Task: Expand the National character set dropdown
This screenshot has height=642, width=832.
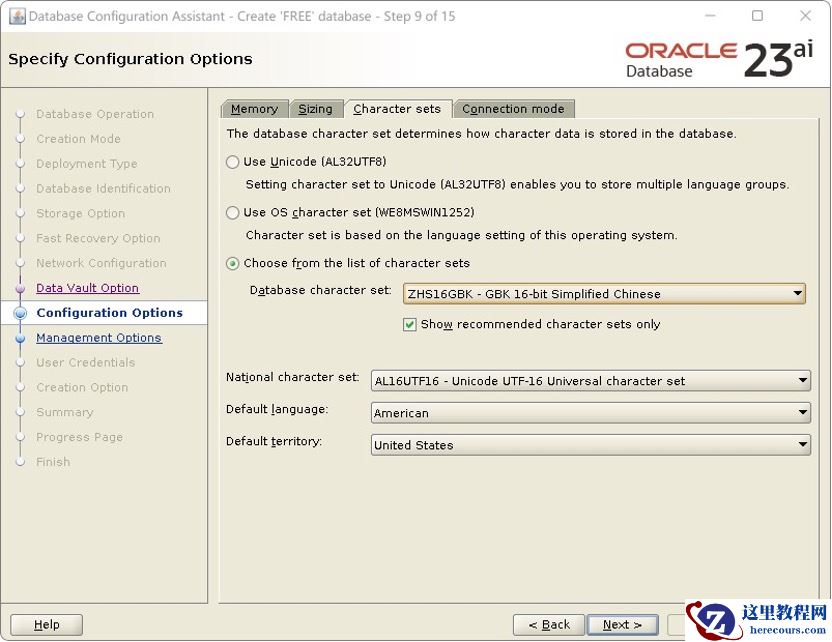Action: click(x=591, y=381)
